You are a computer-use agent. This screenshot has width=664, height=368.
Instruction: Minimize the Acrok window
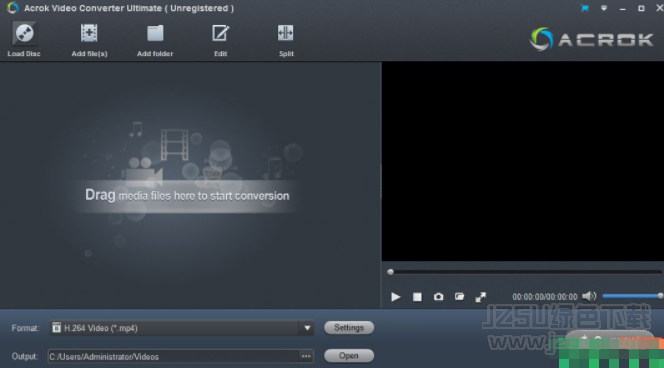[622, 8]
